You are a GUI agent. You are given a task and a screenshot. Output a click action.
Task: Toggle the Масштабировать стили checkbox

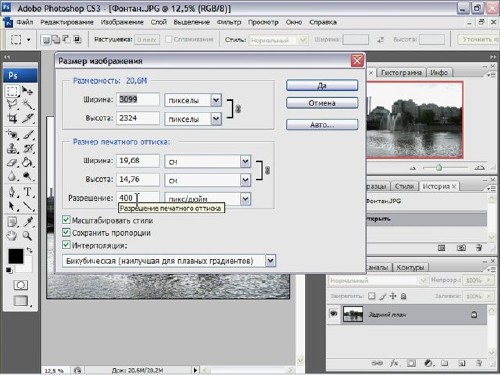coord(66,220)
